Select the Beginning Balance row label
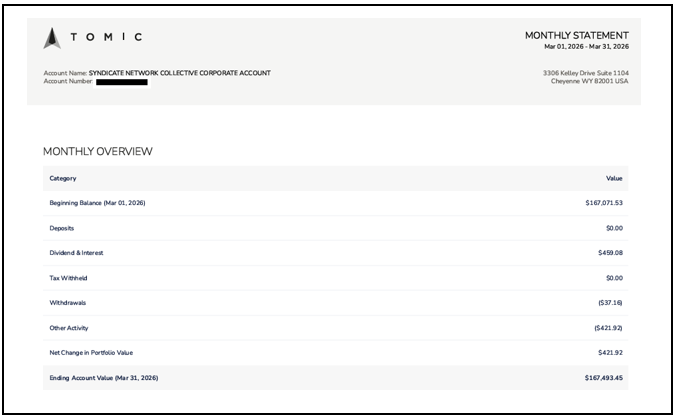Image resolution: width=675 pixels, height=418 pixels. [x=98, y=203]
